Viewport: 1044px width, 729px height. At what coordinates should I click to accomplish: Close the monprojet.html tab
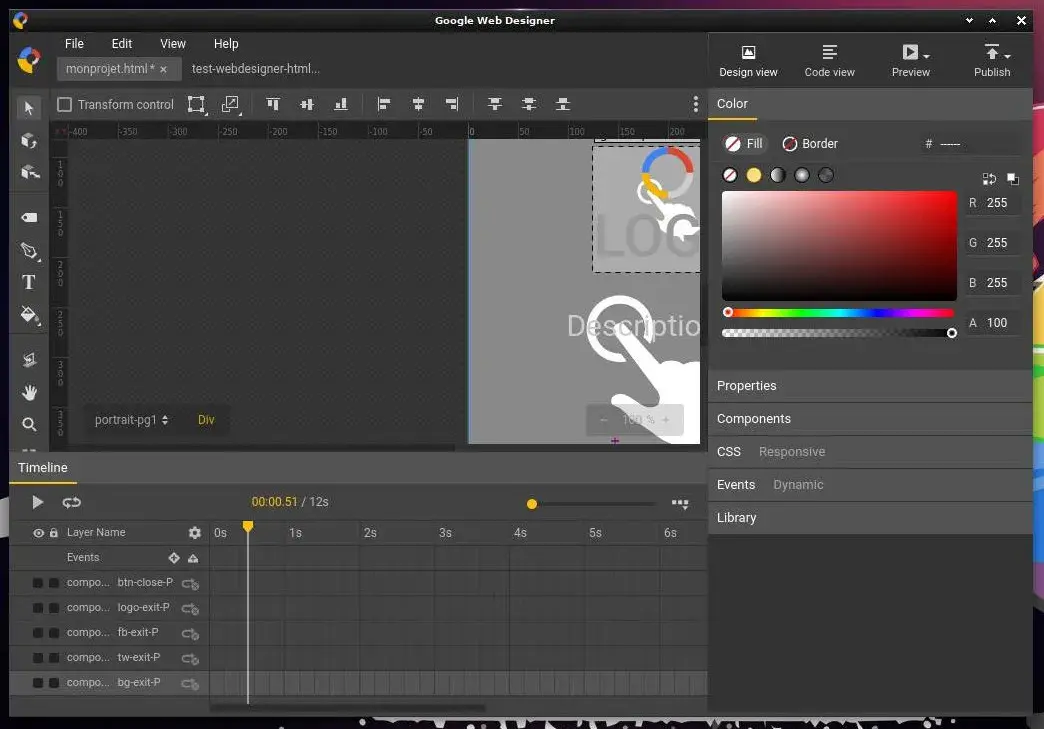coord(163,69)
